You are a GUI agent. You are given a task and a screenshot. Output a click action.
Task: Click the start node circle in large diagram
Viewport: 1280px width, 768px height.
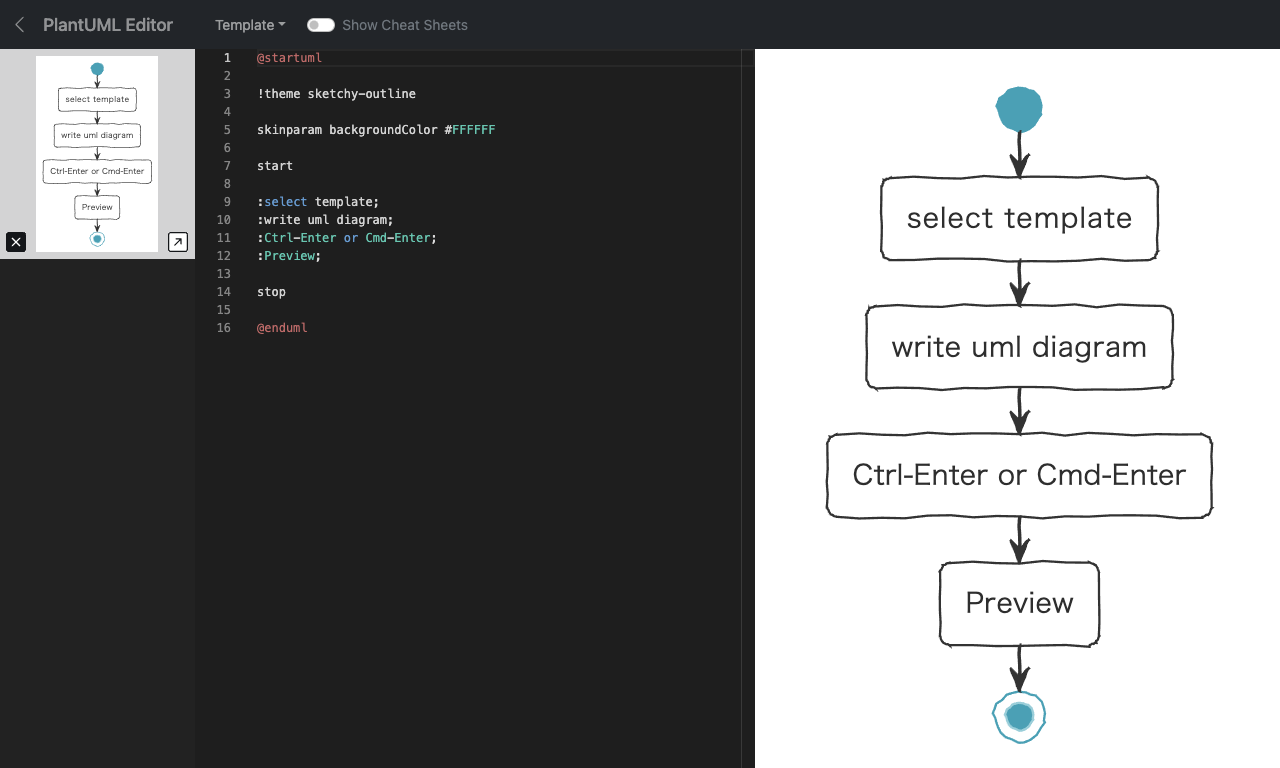[x=1019, y=110]
